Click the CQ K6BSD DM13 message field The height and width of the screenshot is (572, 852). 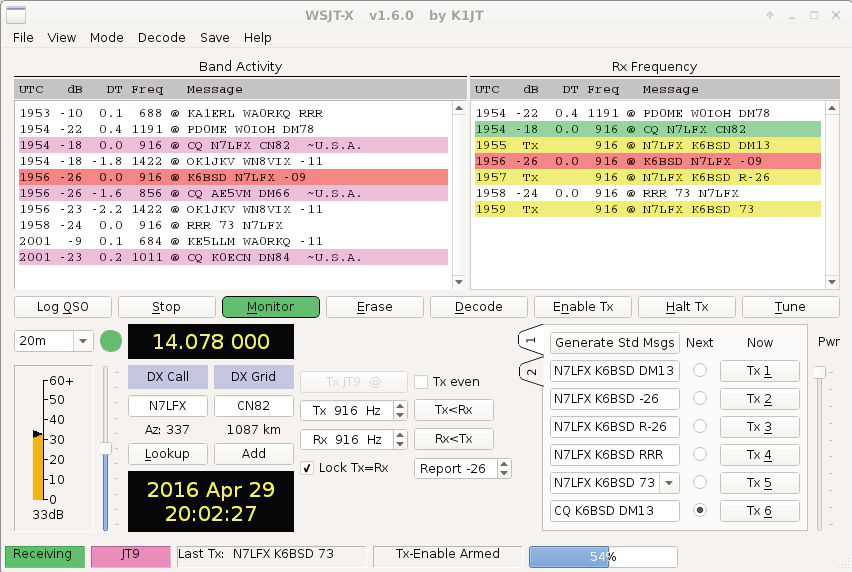tap(615, 511)
